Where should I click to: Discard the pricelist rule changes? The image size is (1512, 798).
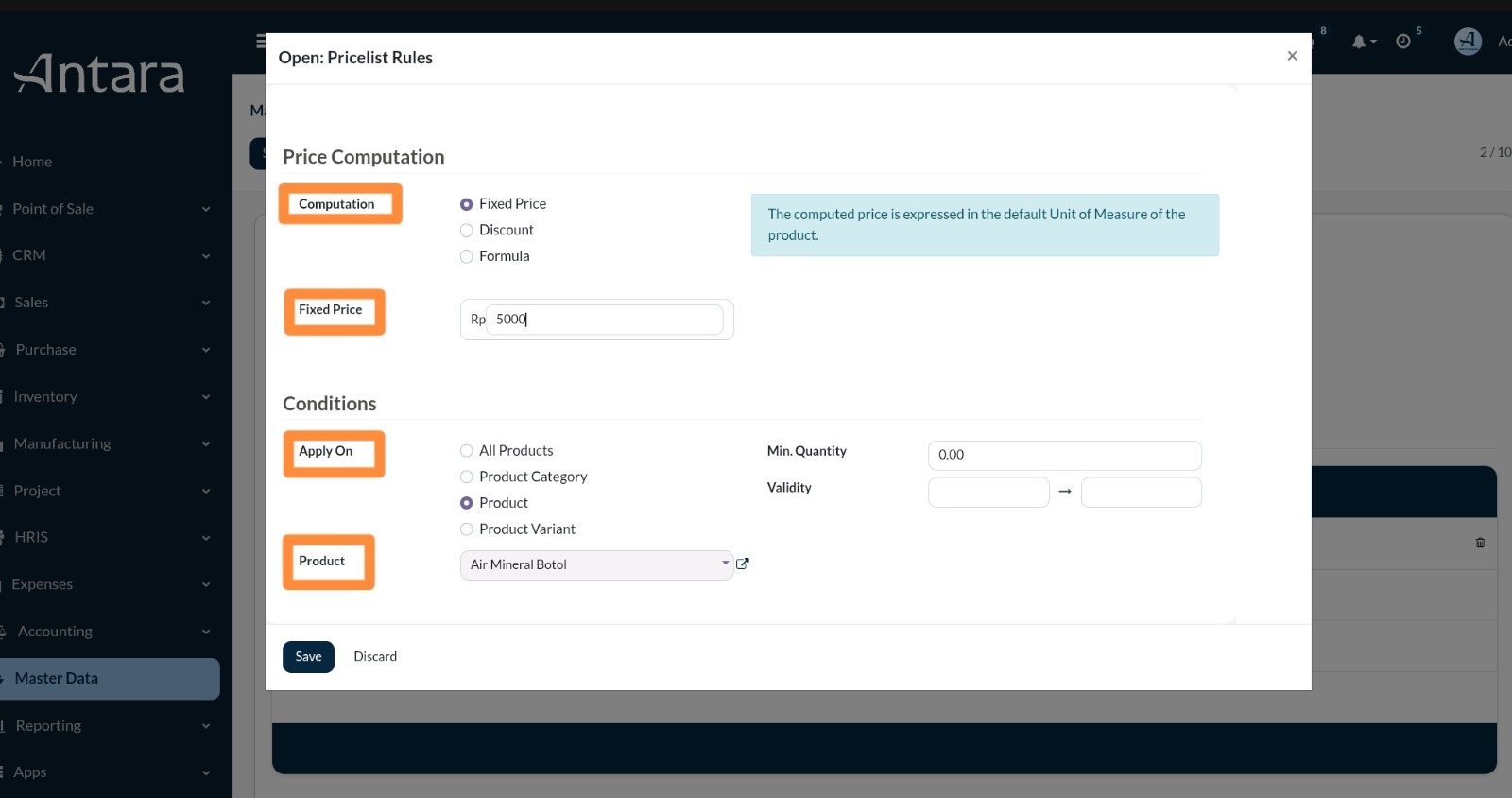375,657
